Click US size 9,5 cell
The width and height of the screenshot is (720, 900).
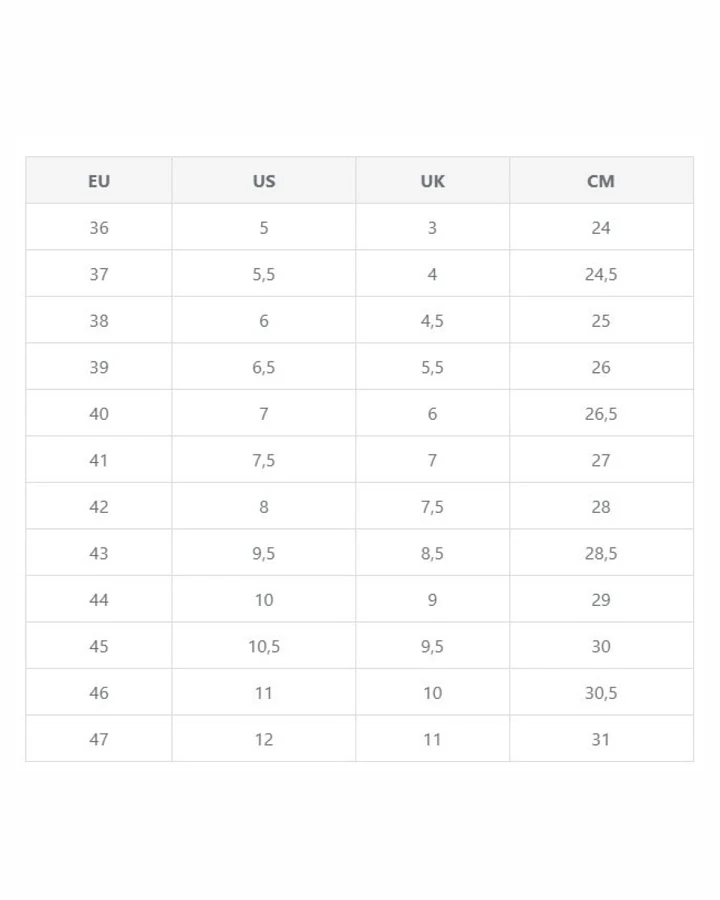(x=264, y=553)
